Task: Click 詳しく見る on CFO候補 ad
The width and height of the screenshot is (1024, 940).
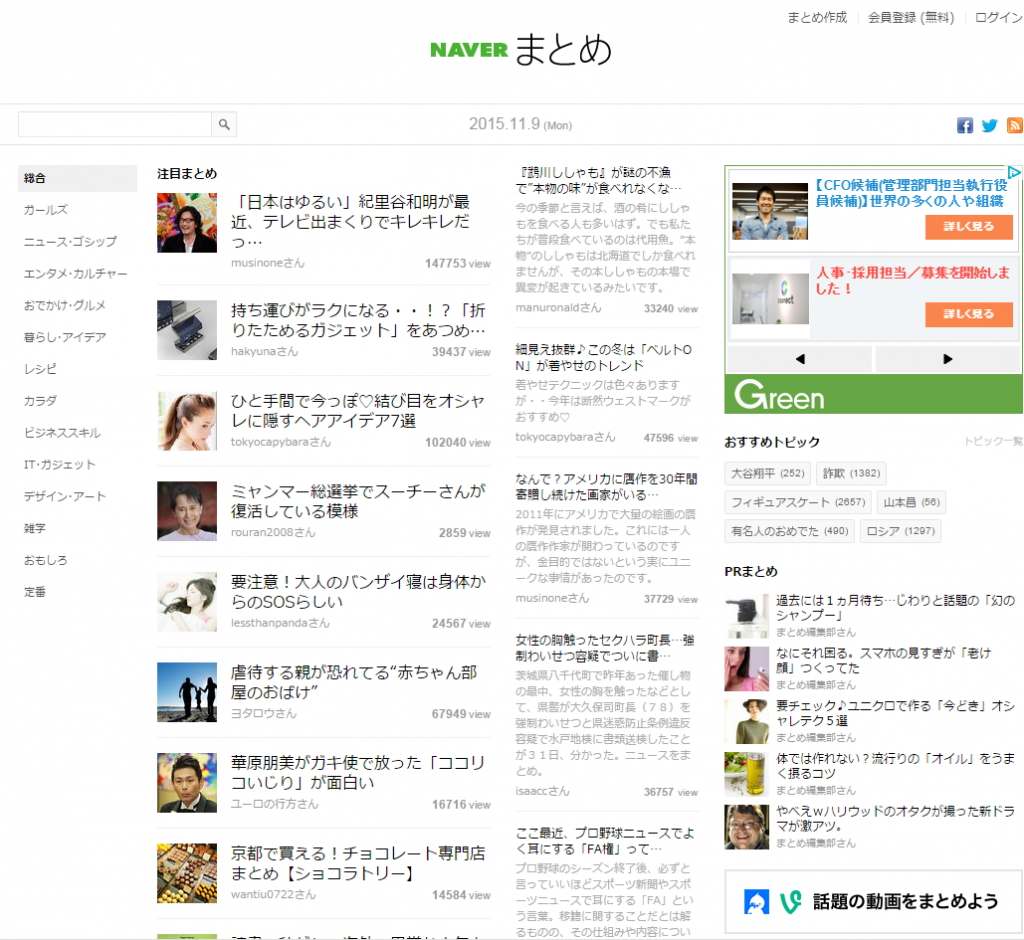Action: (x=968, y=227)
